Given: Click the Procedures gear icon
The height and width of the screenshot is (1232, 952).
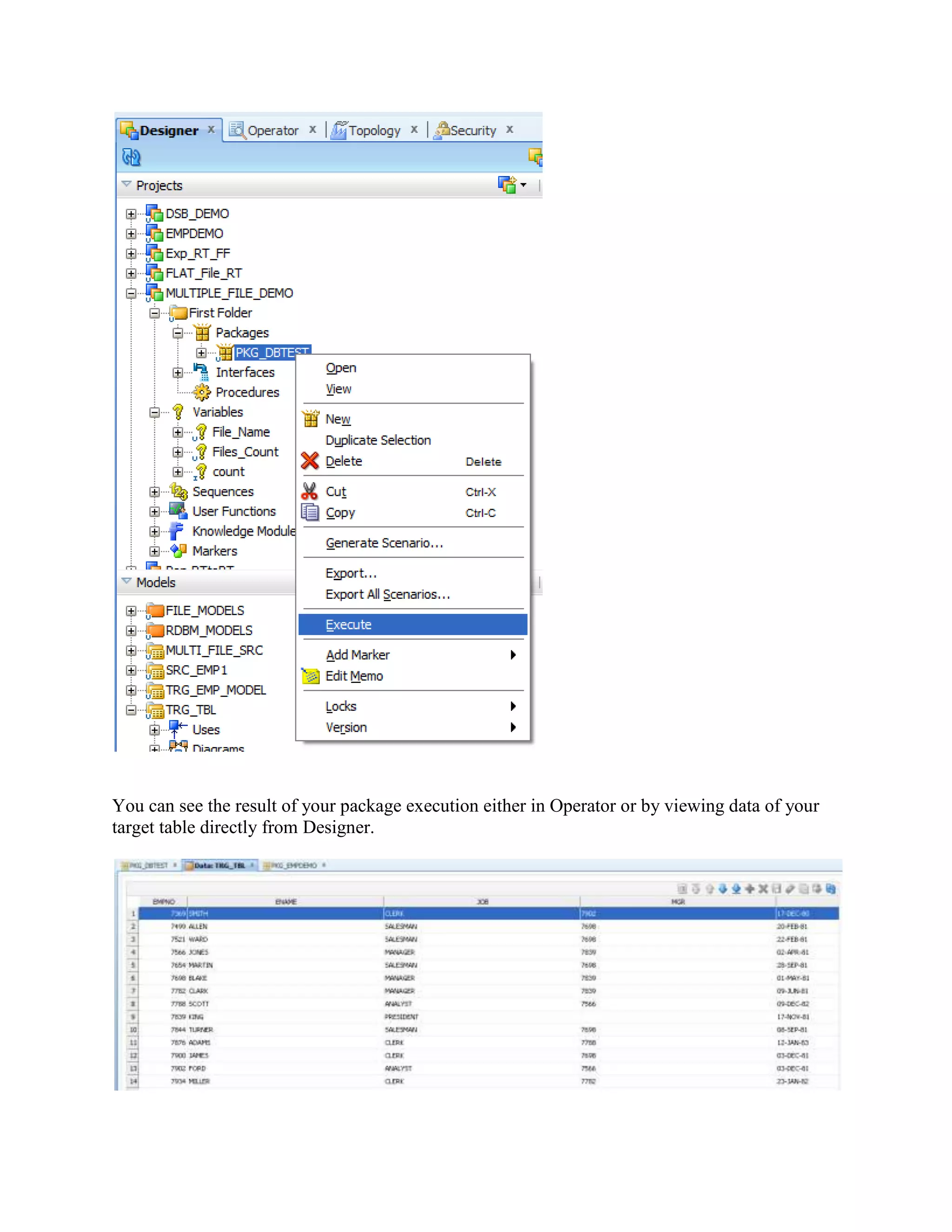Looking at the screenshot, I should point(202,392).
